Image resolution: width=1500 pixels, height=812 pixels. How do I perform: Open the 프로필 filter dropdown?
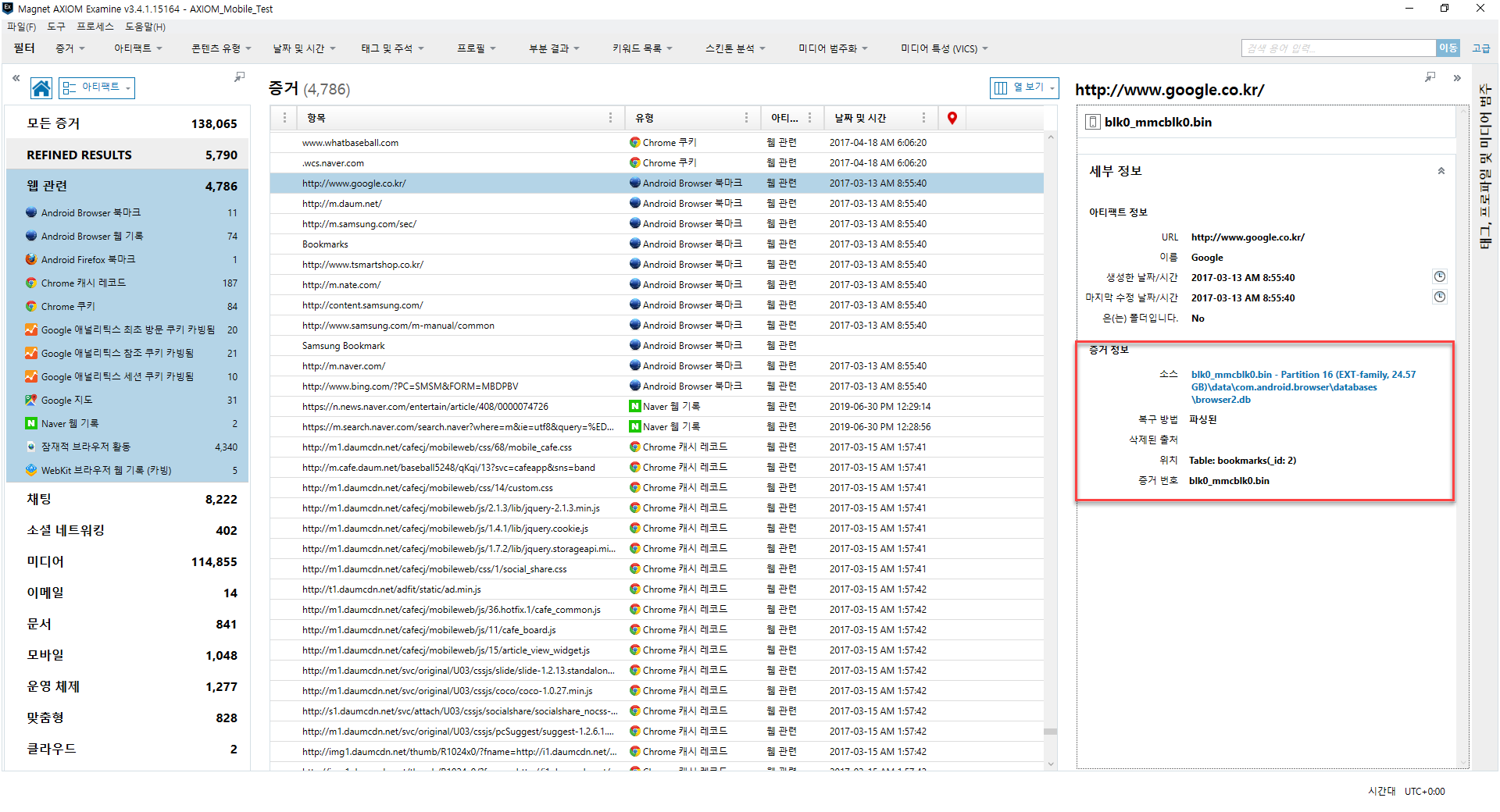pyautogui.click(x=477, y=48)
